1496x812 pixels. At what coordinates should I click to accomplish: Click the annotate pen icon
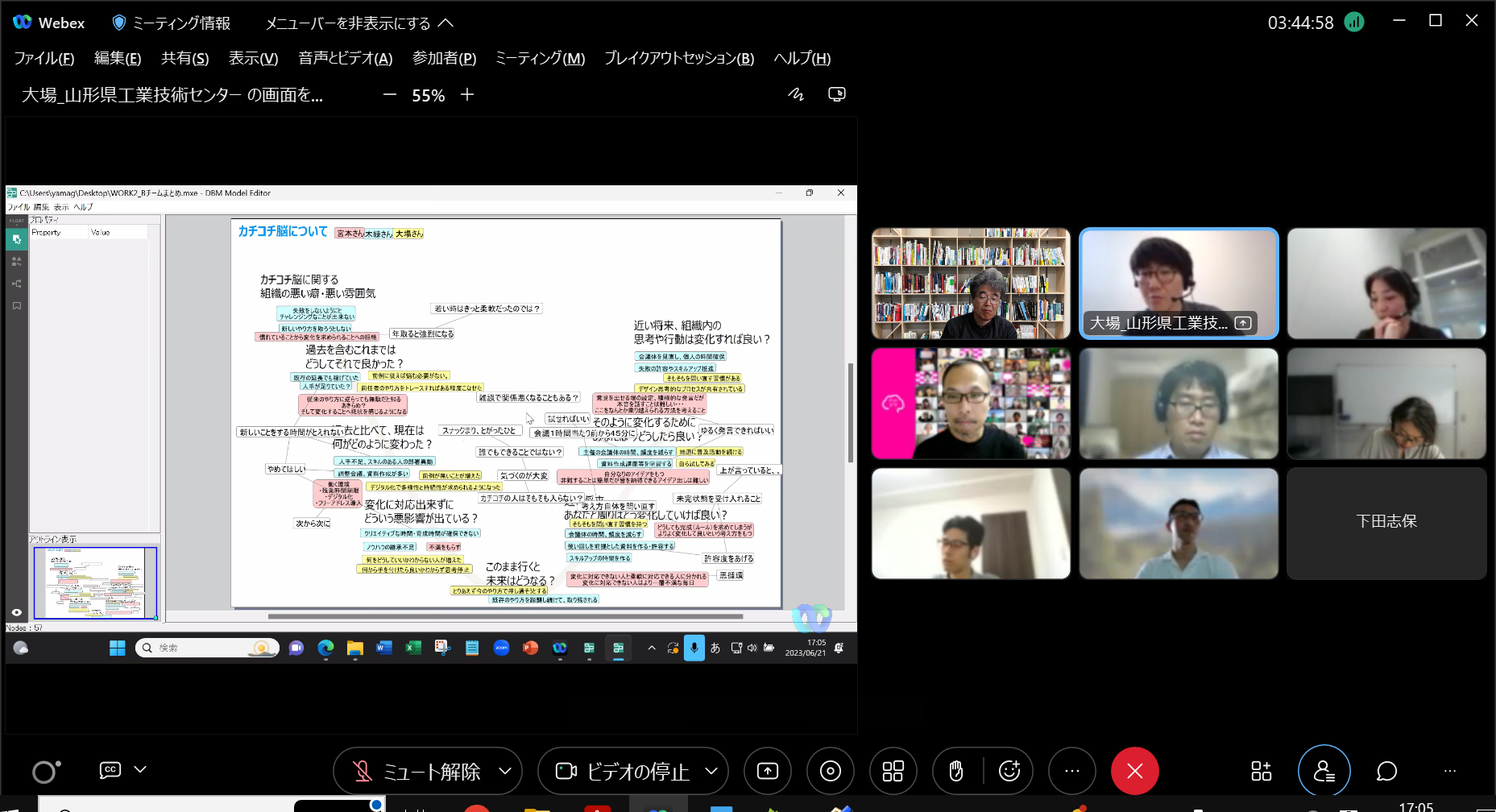click(x=796, y=94)
